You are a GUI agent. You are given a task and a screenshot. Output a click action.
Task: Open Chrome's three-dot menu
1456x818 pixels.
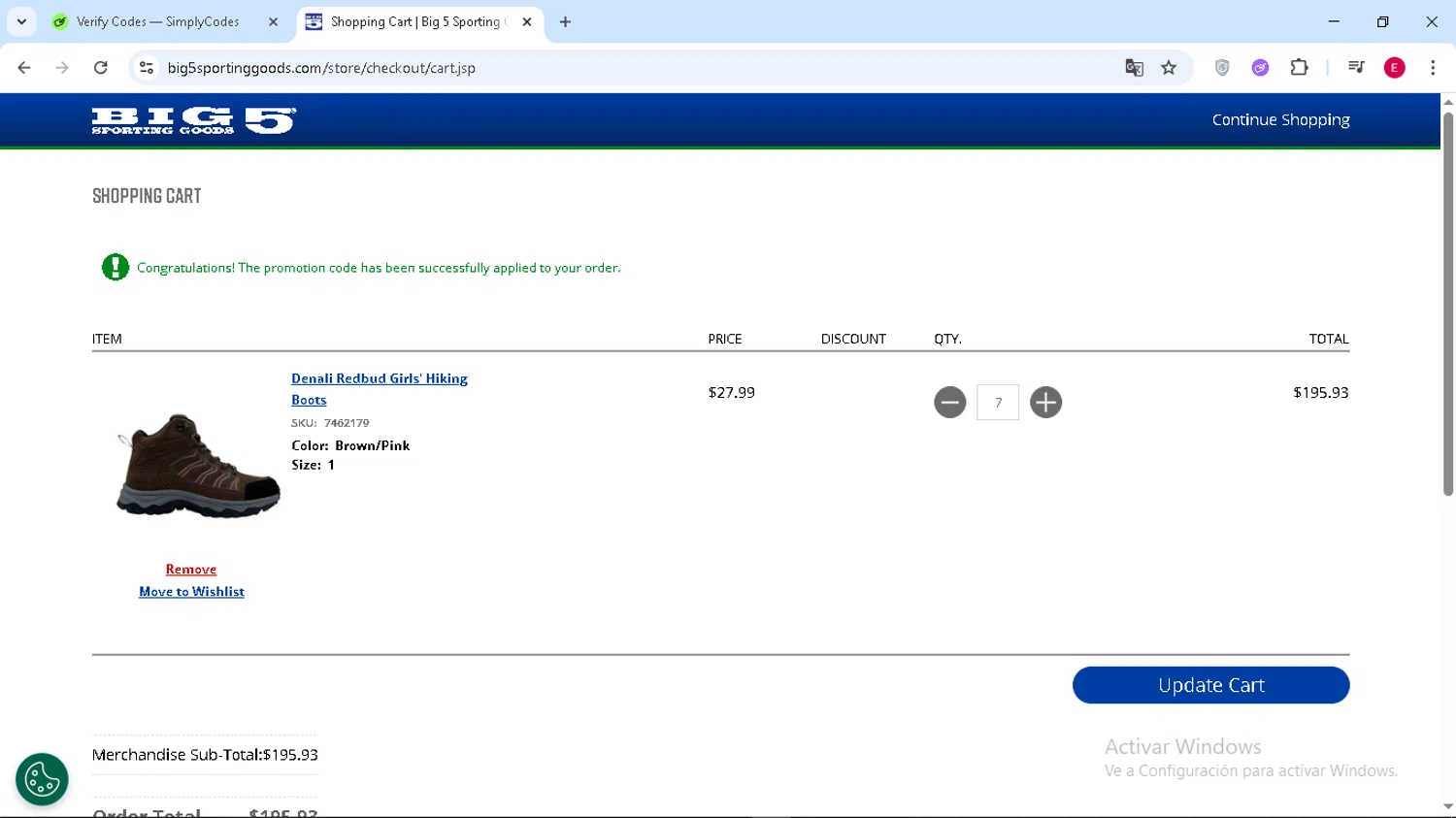(1433, 68)
